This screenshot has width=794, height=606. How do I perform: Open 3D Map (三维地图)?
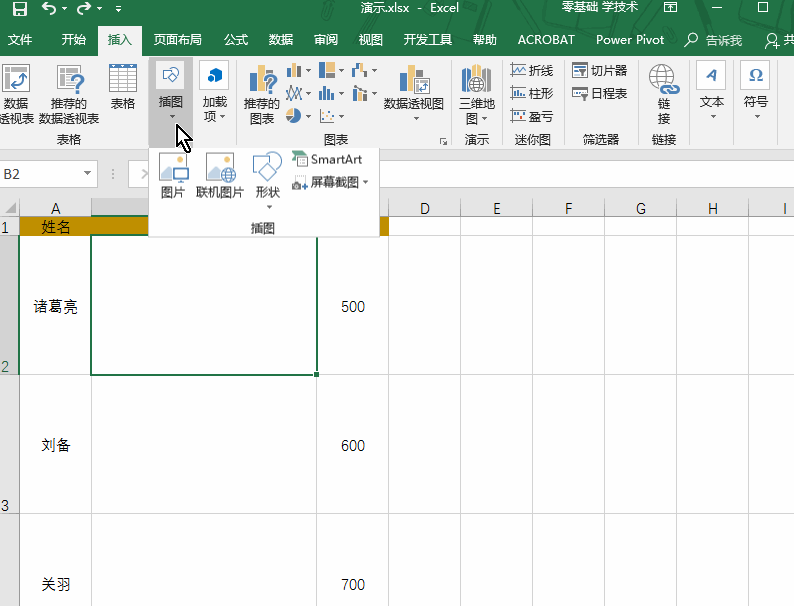[x=477, y=95]
